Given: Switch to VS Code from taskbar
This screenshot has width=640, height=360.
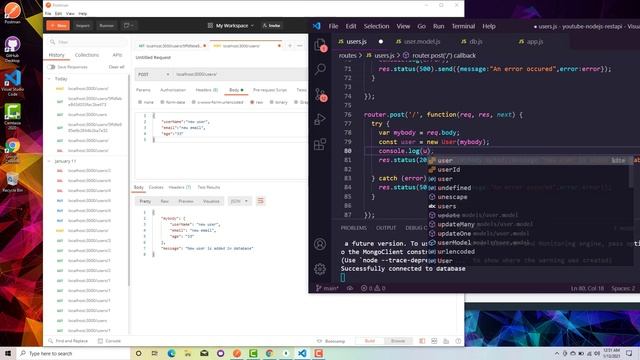Looking at the screenshot, I should (x=302, y=353).
